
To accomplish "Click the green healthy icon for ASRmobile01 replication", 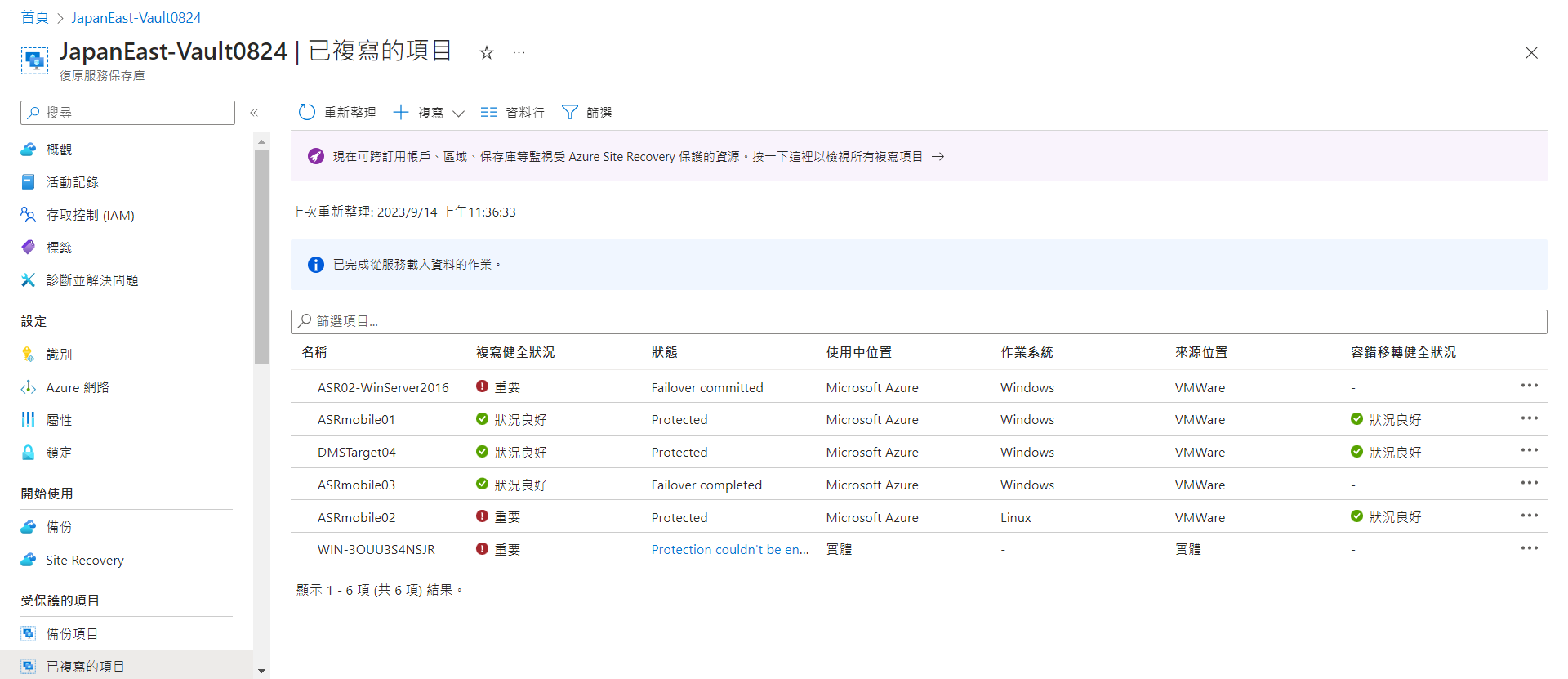I will coord(483,419).
